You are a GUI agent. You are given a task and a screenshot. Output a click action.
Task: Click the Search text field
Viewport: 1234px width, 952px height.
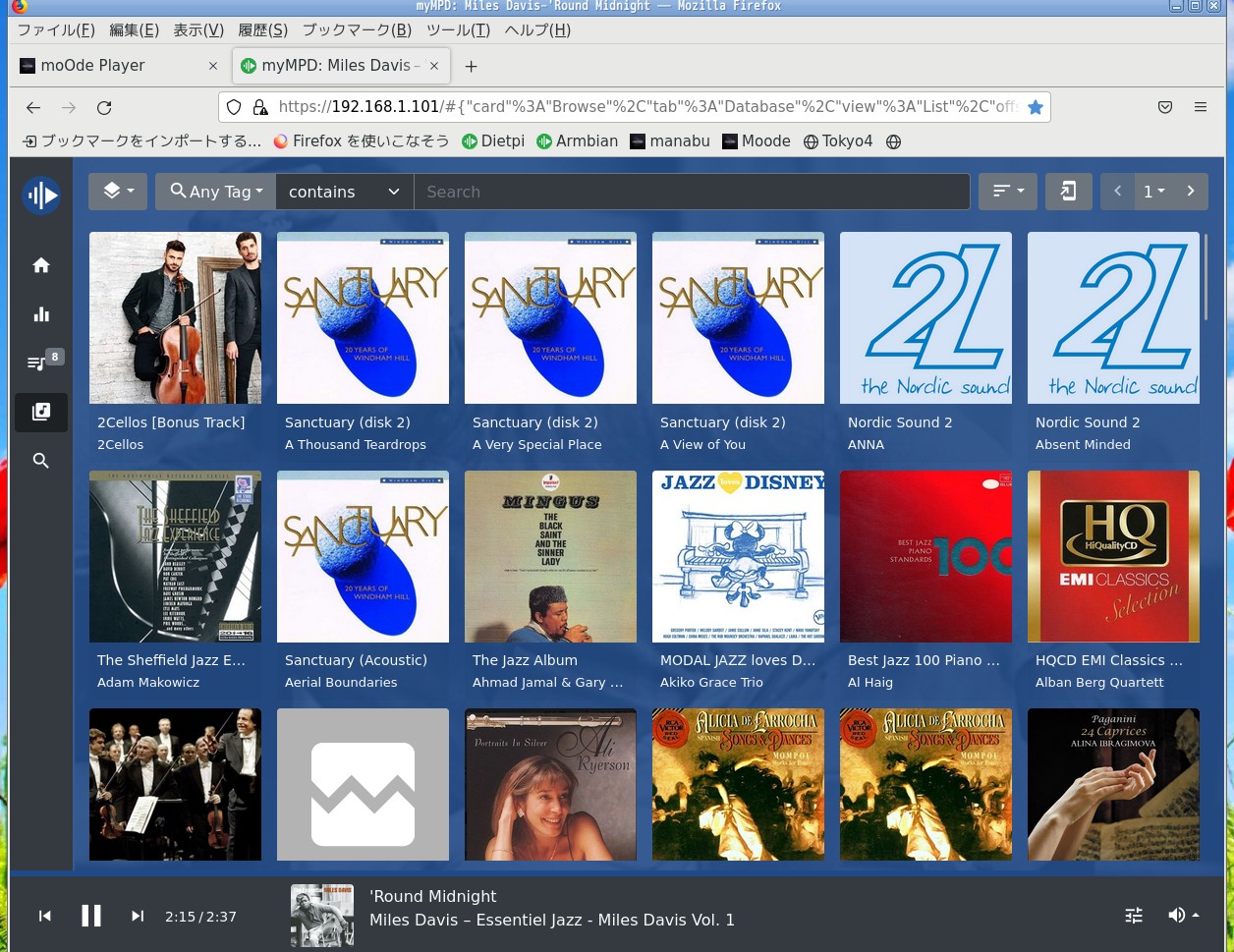click(x=692, y=192)
